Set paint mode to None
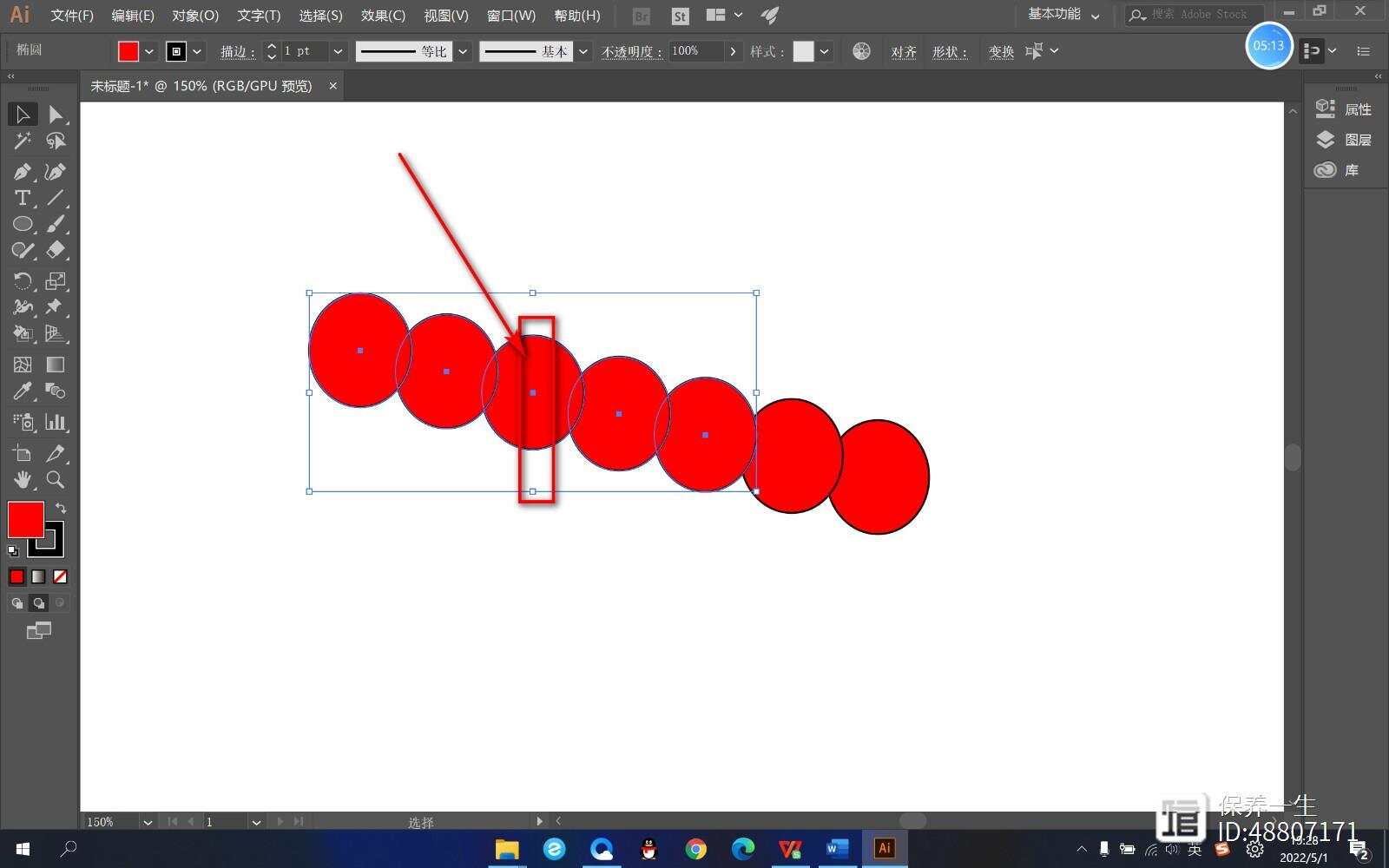 point(60,576)
